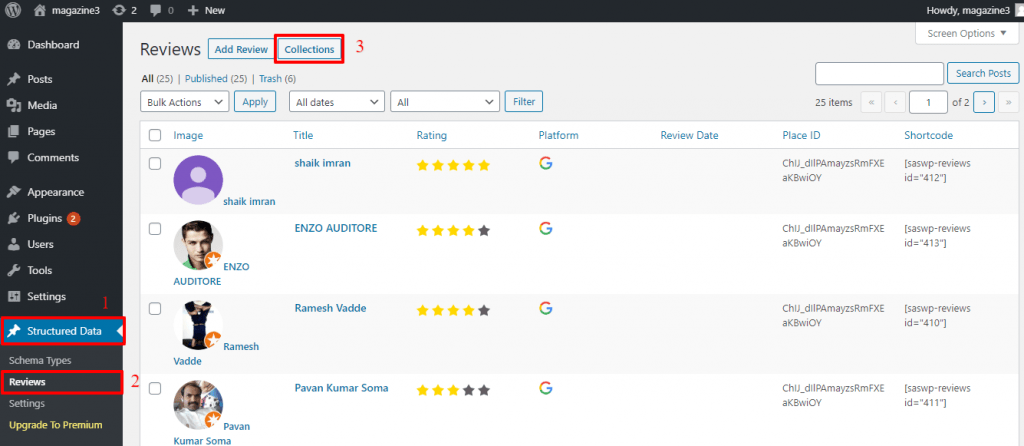The image size is (1024, 446).
Task: Check the Ramesh Vadde row checkbox
Action: tap(155, 309)
